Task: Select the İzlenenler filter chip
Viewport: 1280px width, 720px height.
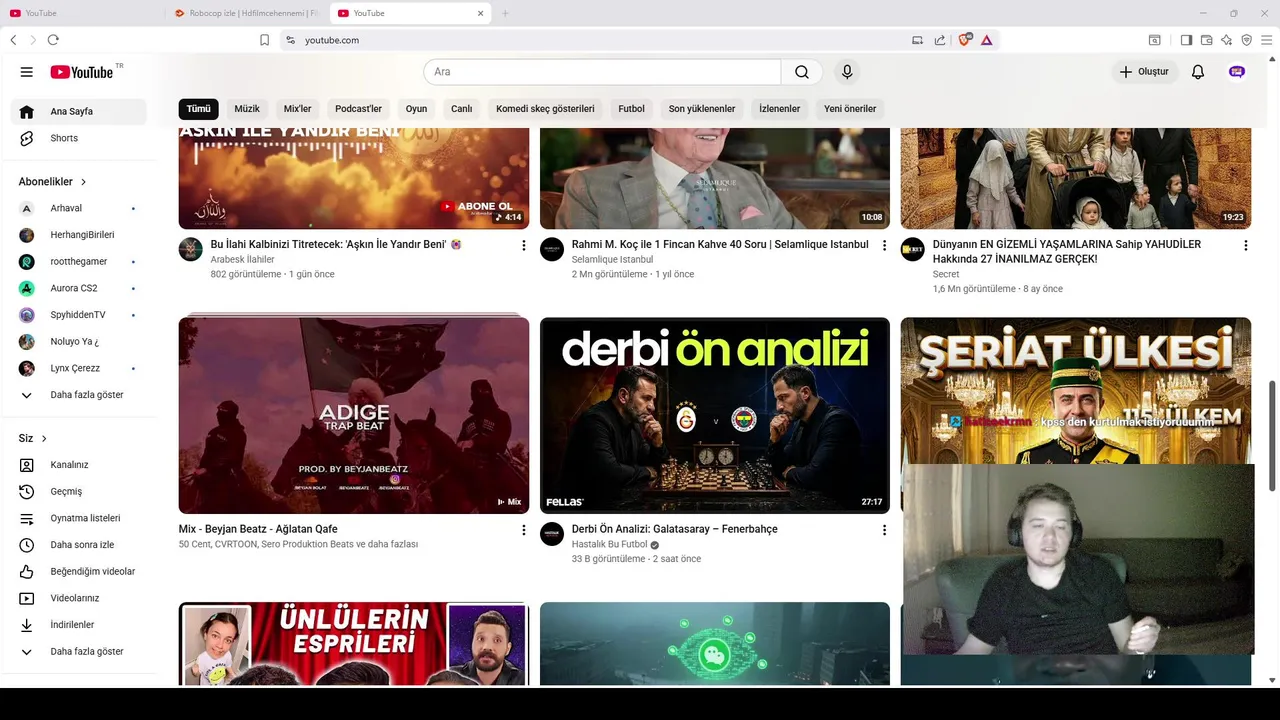Action: pos(780,109)
